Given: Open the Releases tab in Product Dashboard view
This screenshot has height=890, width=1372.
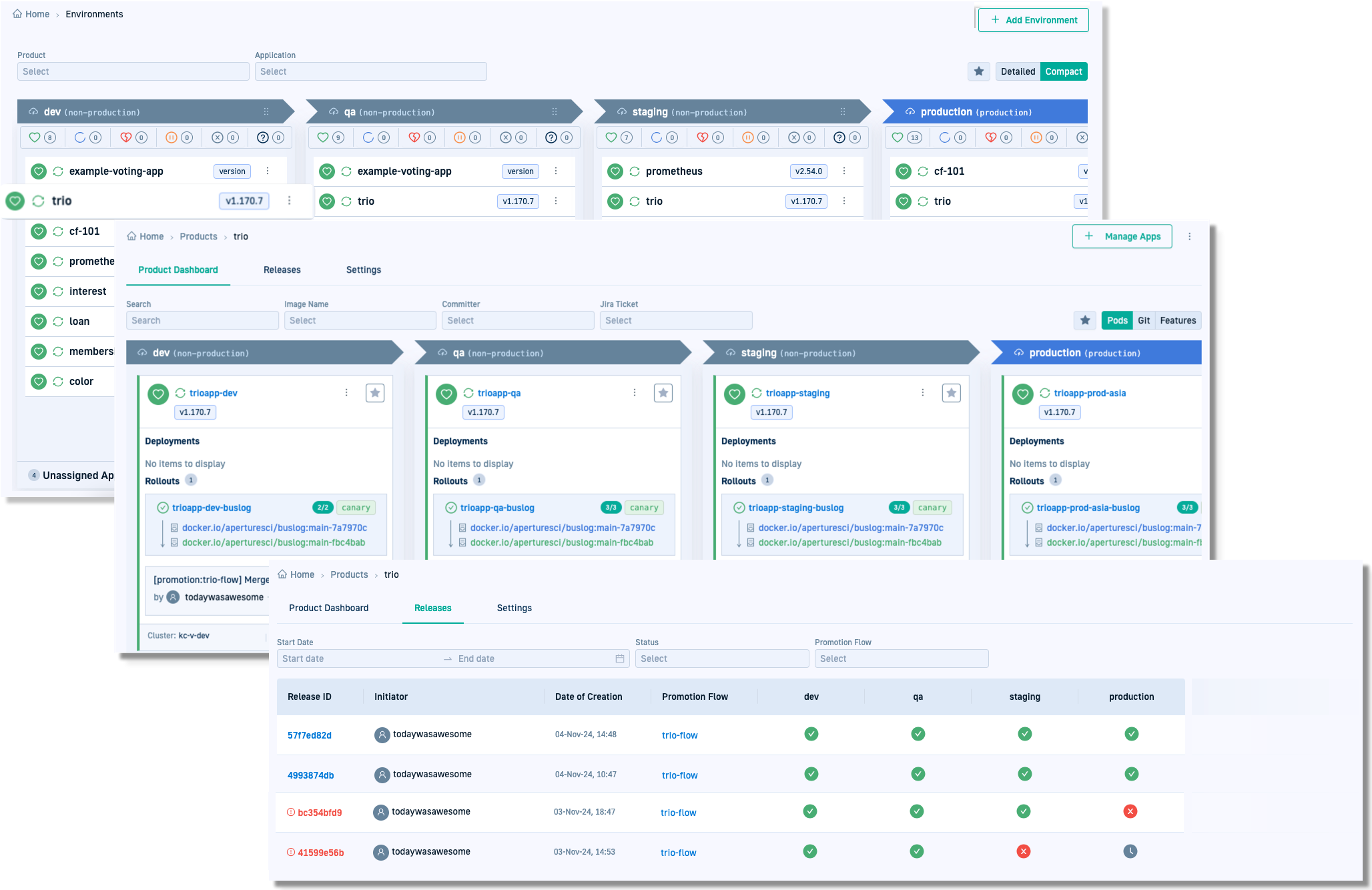Looking at the screenshot, I should pos(282,270).
